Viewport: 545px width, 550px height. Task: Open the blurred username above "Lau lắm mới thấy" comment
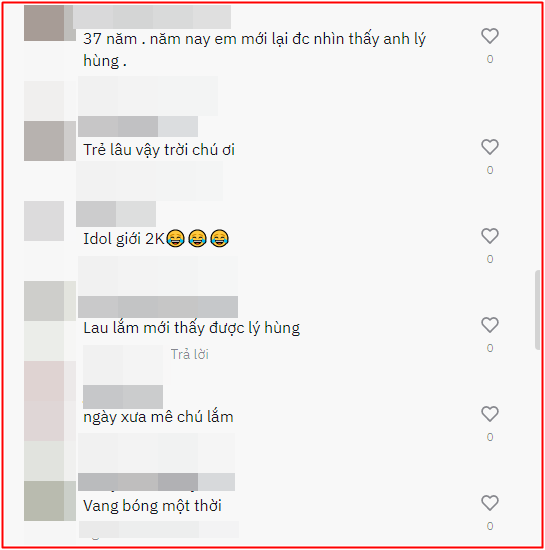(158, 307)
